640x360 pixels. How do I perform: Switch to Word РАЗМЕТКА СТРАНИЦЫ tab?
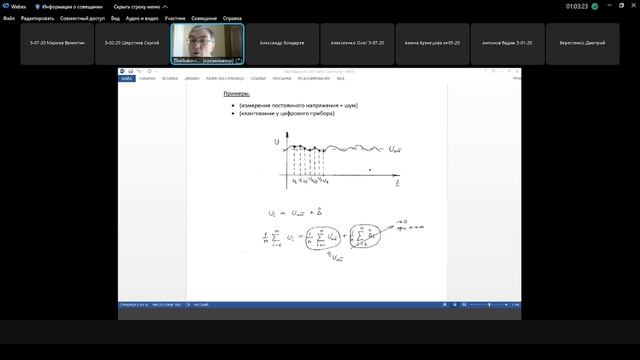coord(225,78)
